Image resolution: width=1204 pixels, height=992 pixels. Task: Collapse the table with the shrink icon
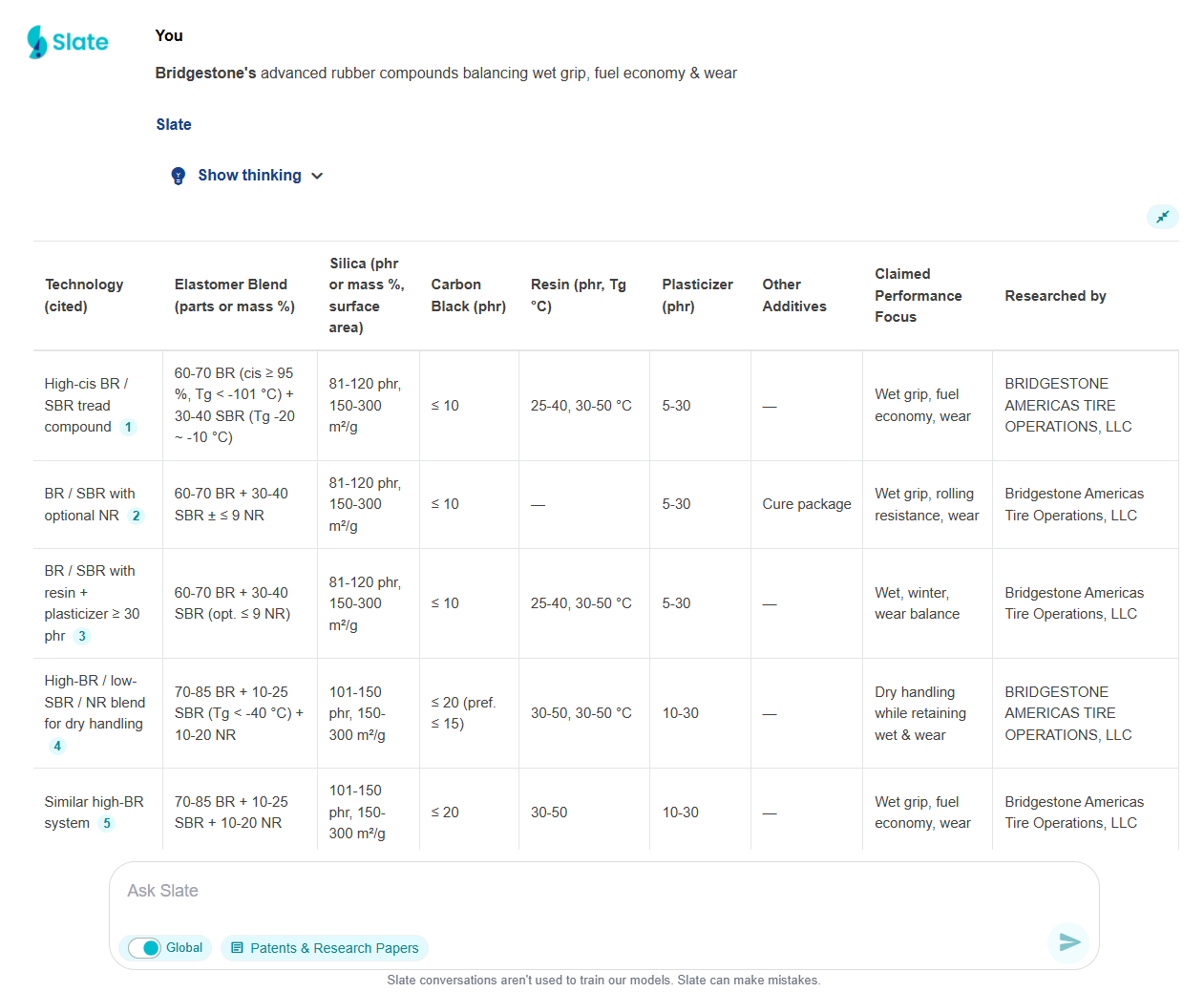[x=1162, y=217]
